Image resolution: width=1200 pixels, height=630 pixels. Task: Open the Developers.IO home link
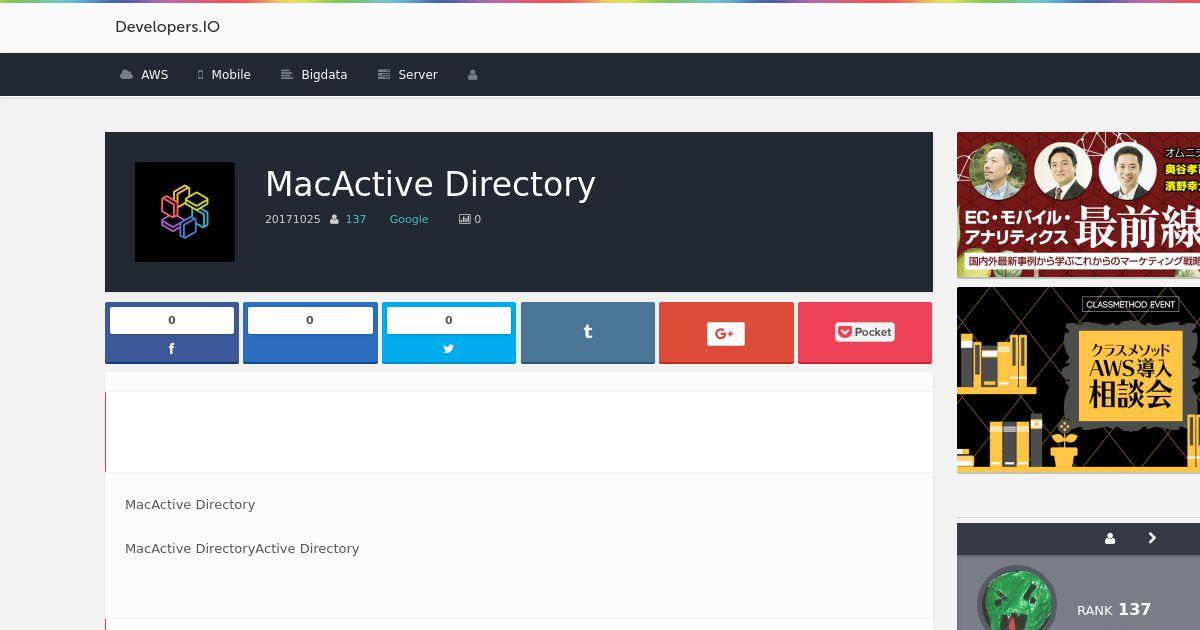click(167, 27)
